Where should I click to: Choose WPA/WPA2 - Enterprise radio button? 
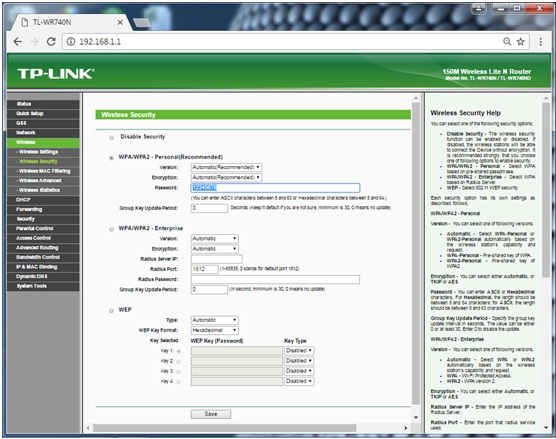coord(111,229)
